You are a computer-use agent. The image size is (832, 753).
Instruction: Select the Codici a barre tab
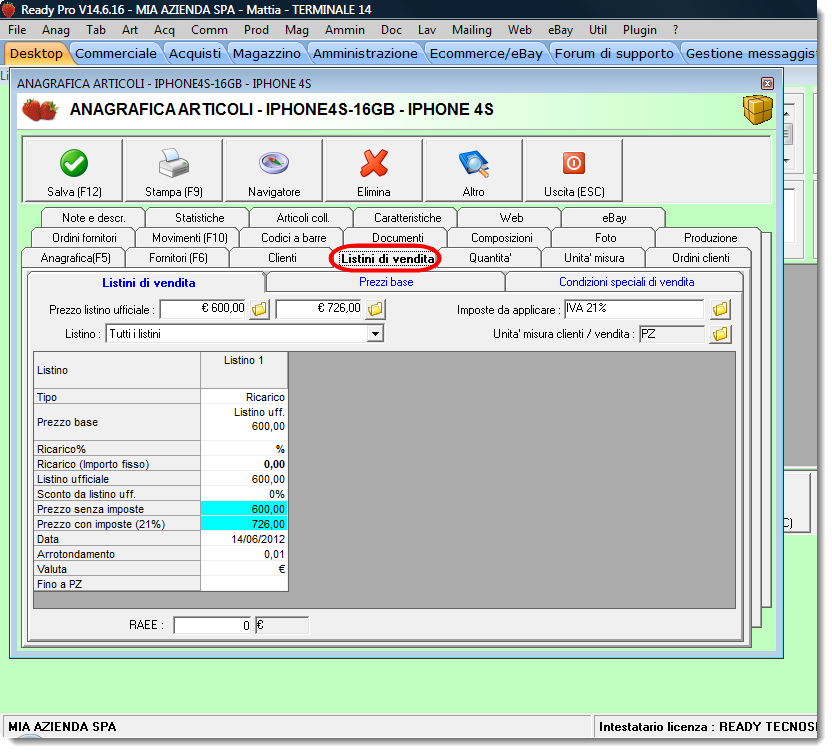[x=293, y=238]
